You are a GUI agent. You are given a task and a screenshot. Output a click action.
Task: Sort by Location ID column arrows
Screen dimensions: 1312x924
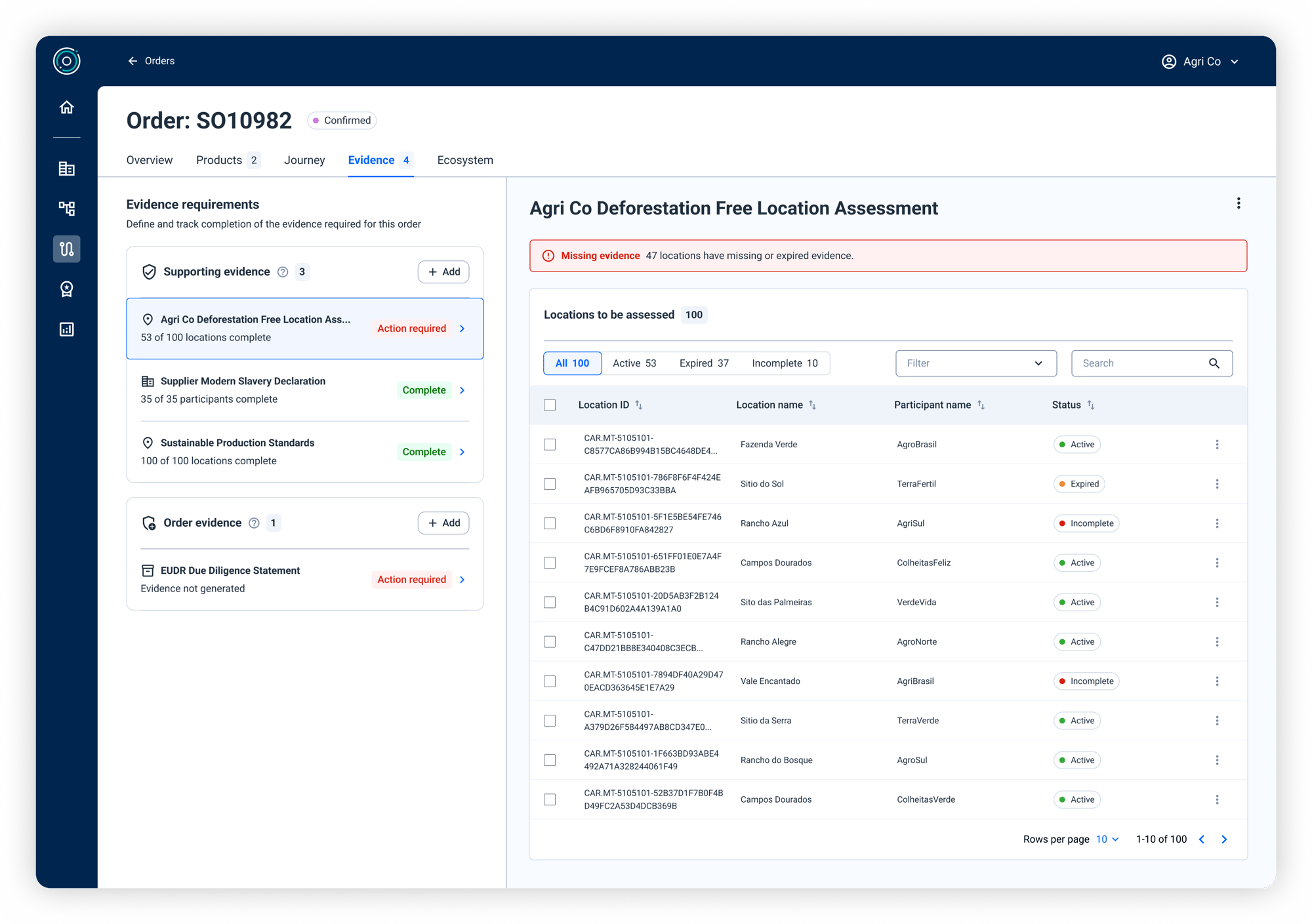tap(638, 405)
